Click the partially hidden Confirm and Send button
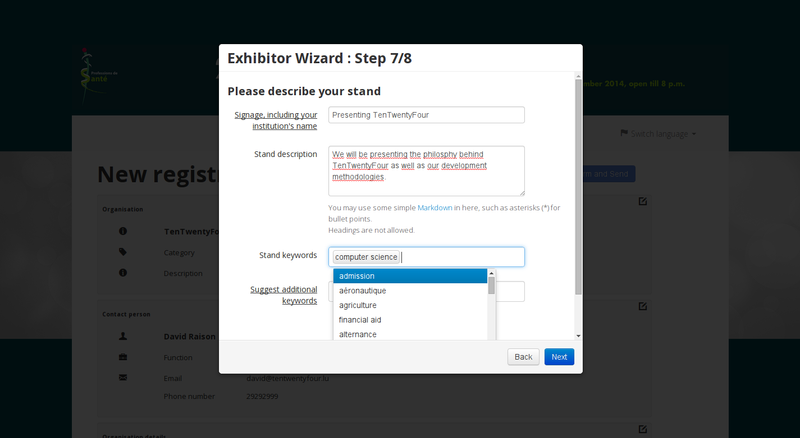This screenshot has width=800, height=438. [609, 174]
